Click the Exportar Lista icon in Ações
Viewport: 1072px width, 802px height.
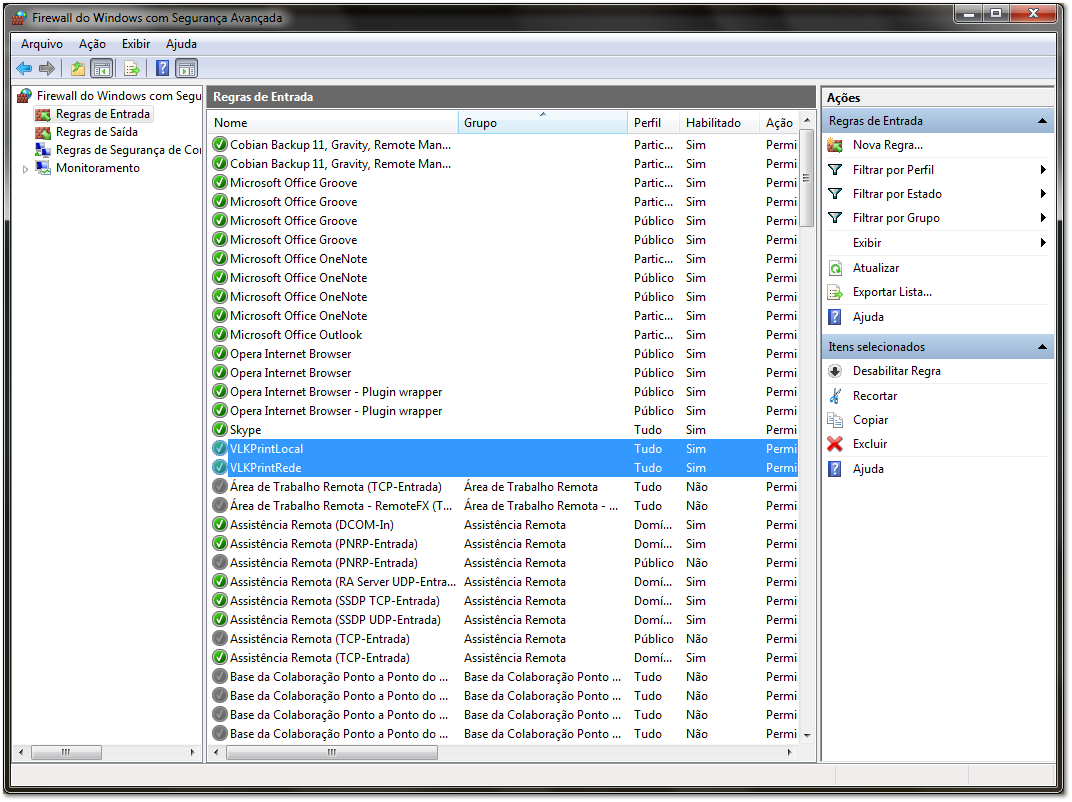pos(835,293)
